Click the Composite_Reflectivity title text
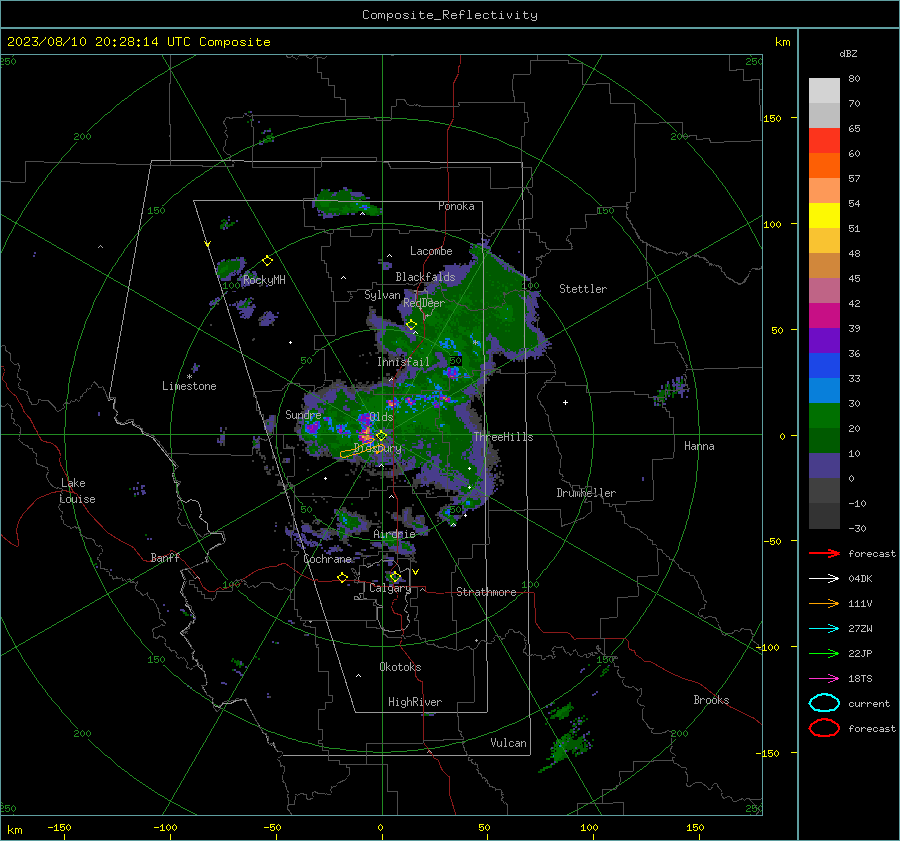 coord(450,15)
